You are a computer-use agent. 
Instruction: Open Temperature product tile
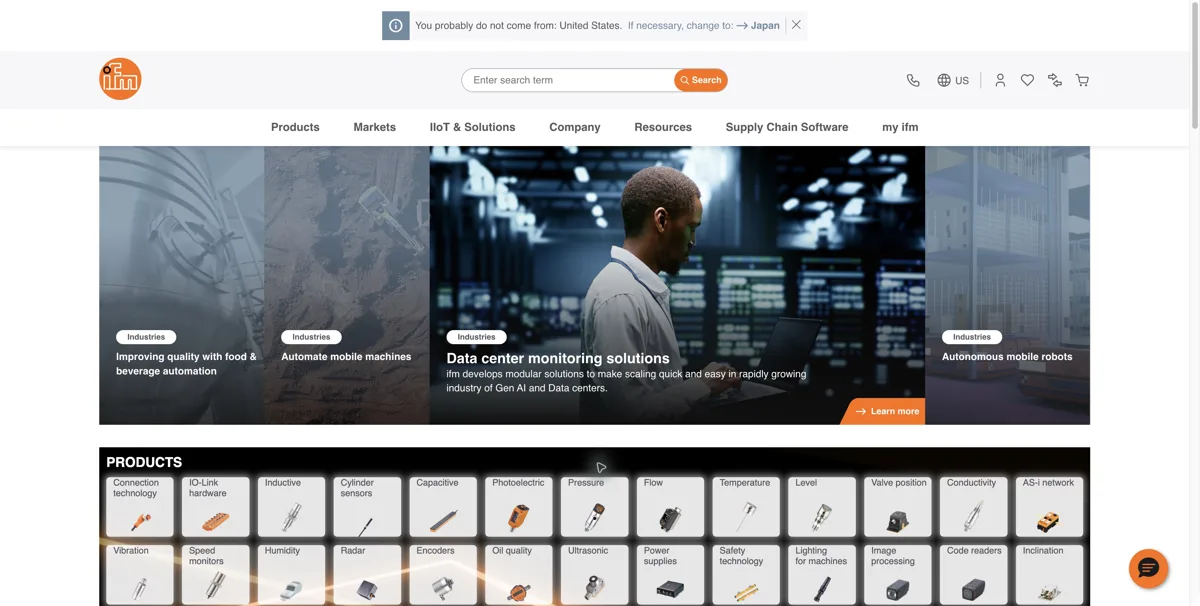click(x=746, y=506)
